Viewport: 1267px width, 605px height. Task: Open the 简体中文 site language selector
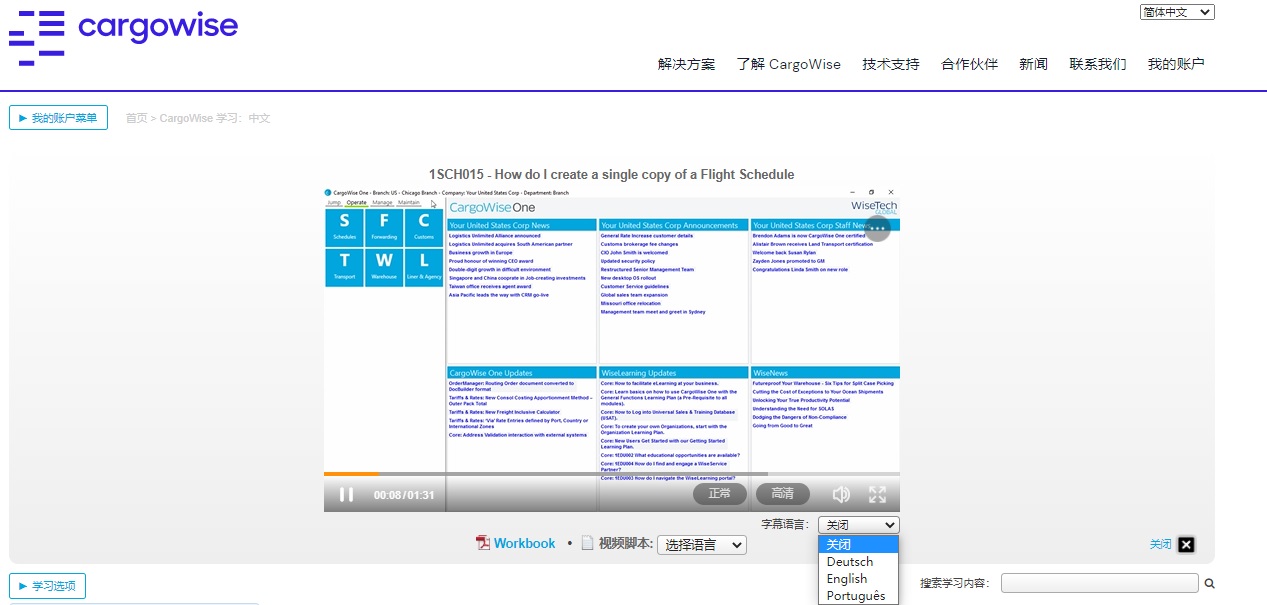[1177, 11]
